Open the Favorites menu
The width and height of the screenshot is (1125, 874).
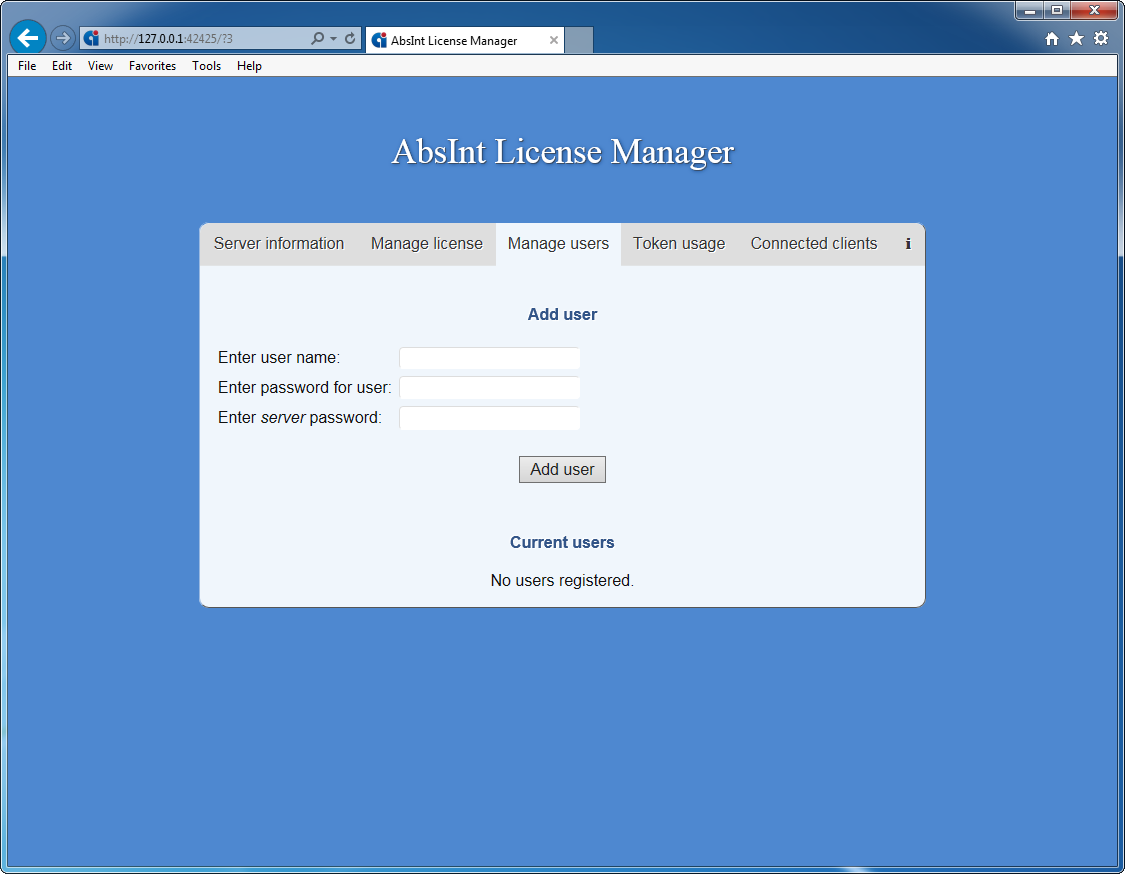[152, 66]
